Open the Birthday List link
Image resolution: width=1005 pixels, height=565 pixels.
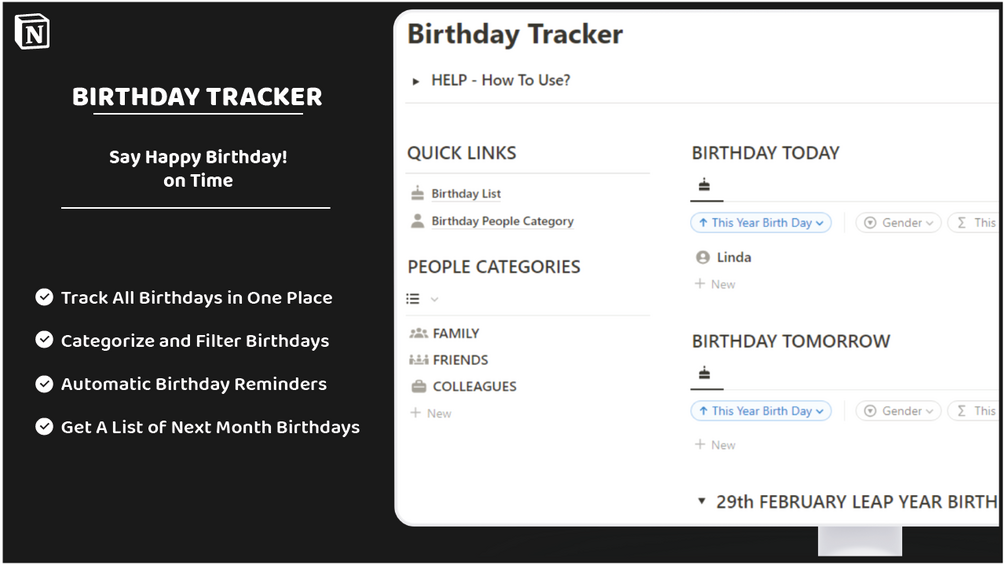[x=466, y=194]
